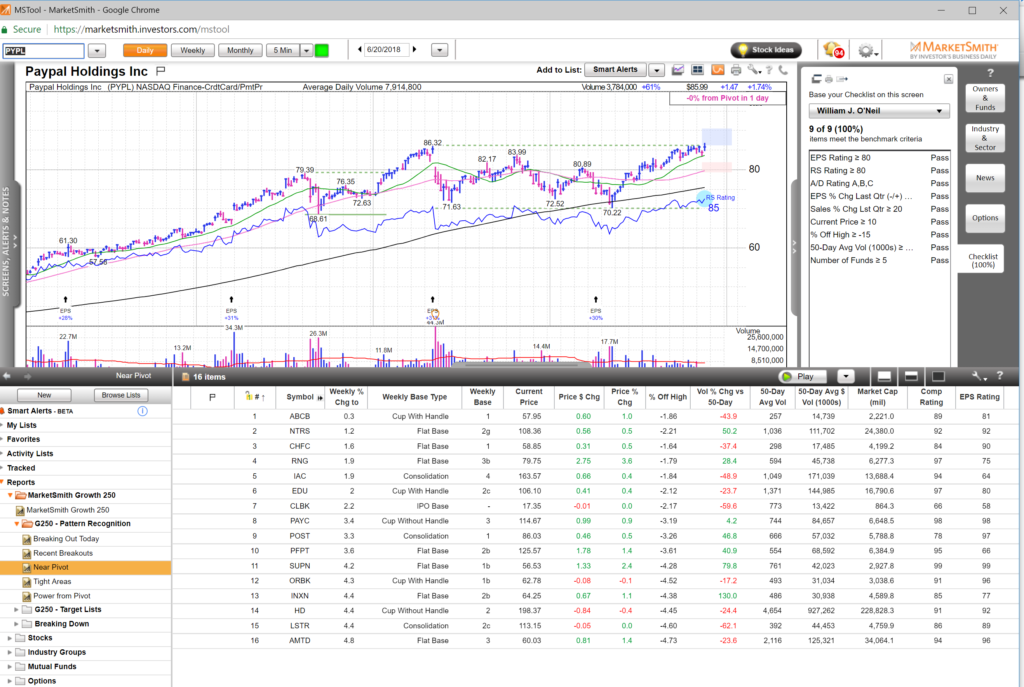Viewport: 1024px width, 687px height.
Task: Flag the Paypal Holdings chart title
Action: pos(161,71)
